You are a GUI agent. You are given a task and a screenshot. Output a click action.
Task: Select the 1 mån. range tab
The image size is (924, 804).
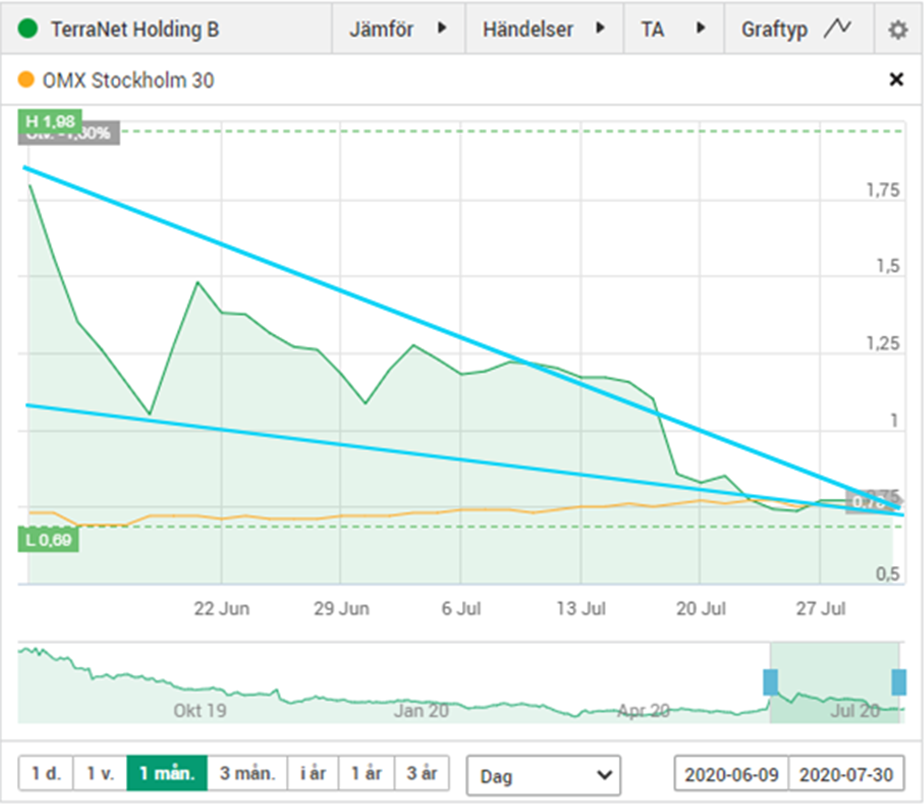(167, 773)
